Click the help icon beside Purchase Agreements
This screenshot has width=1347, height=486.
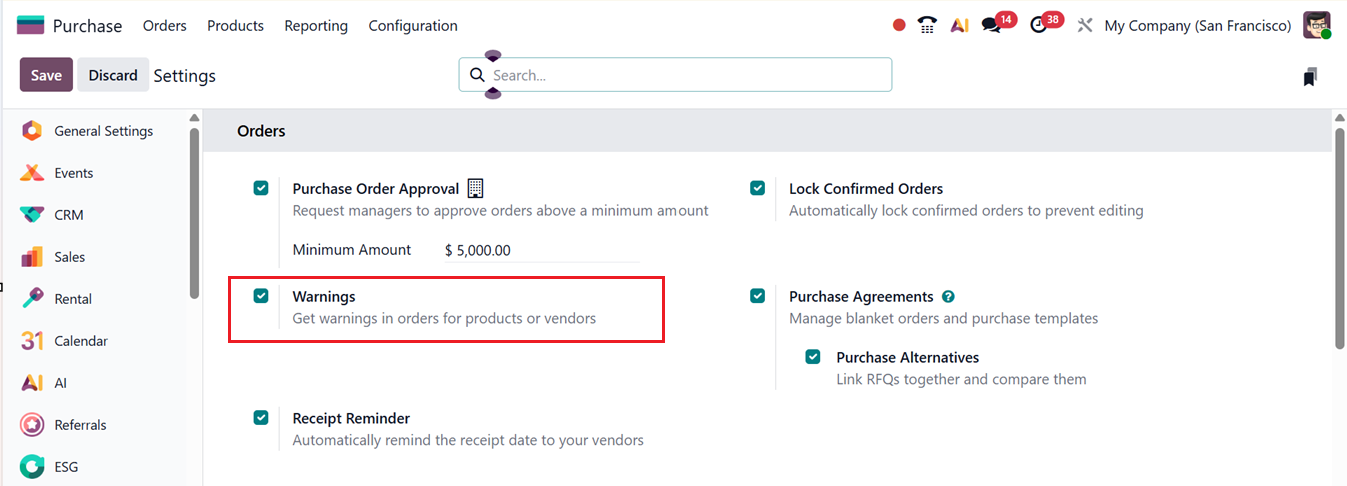(x=948, y=297)
